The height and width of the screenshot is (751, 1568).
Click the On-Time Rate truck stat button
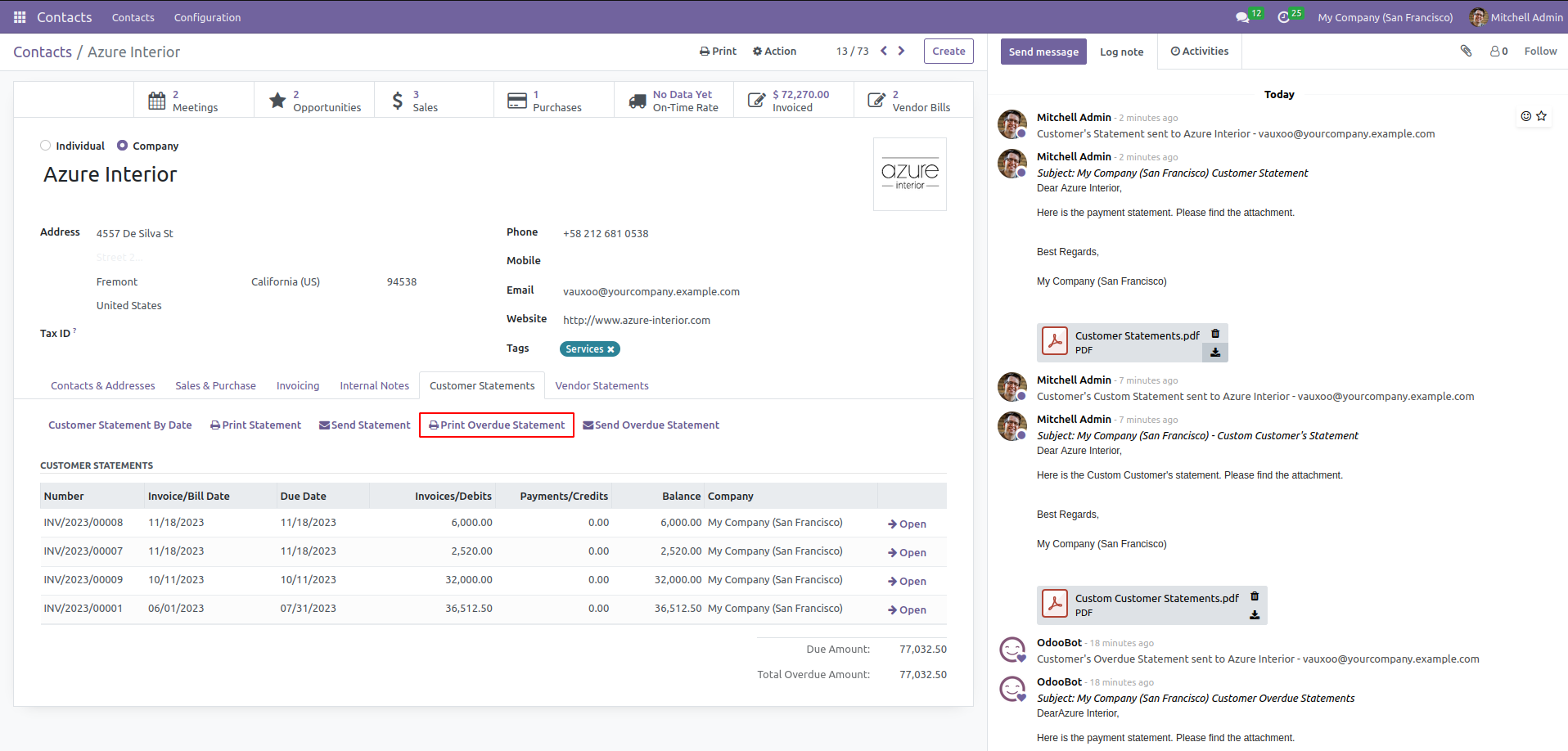pos(674,101)
